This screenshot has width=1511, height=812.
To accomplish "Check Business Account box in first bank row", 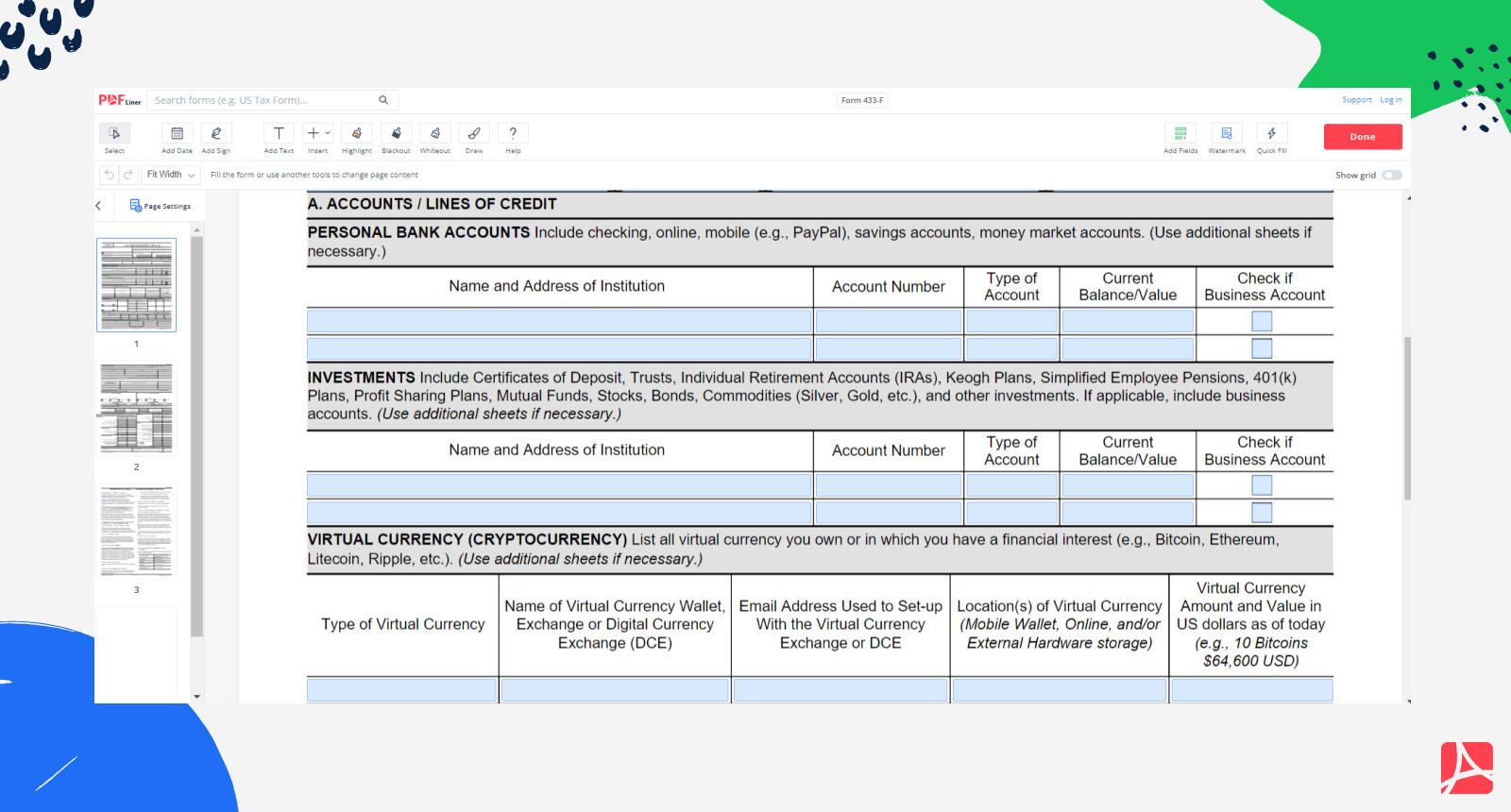I will pos(1262,321).
